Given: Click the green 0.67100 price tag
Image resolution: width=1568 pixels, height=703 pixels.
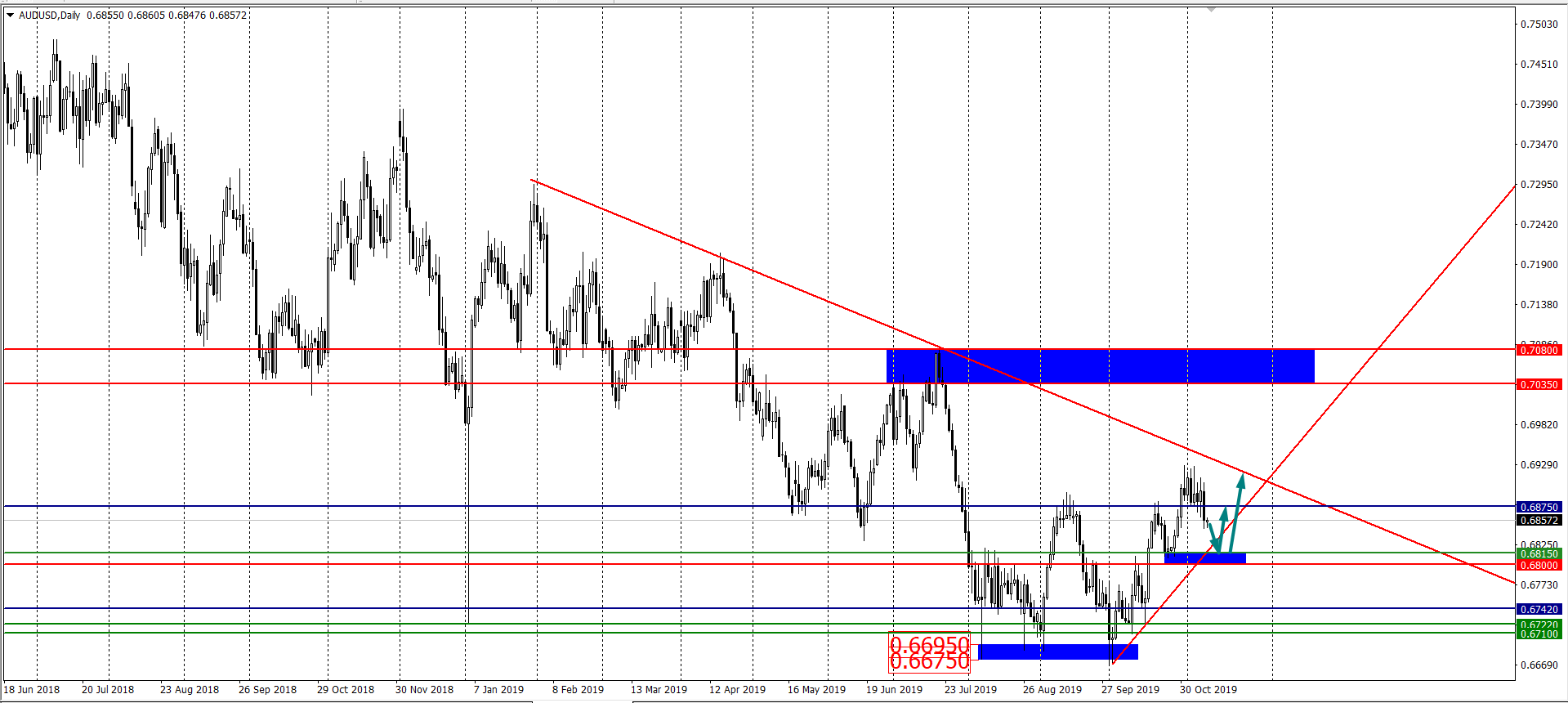Looking at the screenshot, I should point(1538,634).
